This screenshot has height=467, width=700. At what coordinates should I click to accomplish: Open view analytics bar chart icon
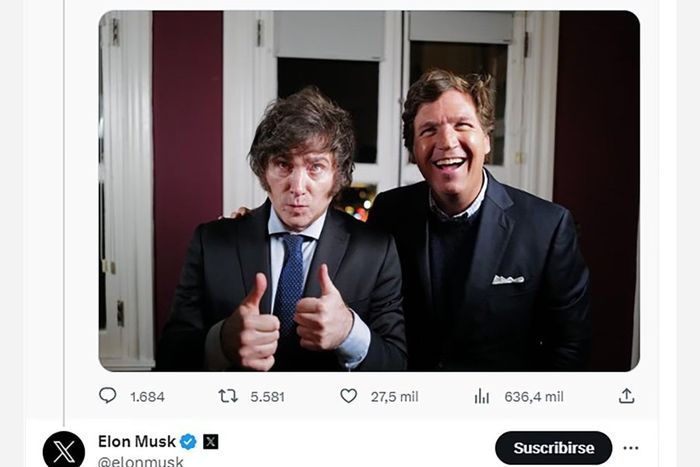click(481, 396)
